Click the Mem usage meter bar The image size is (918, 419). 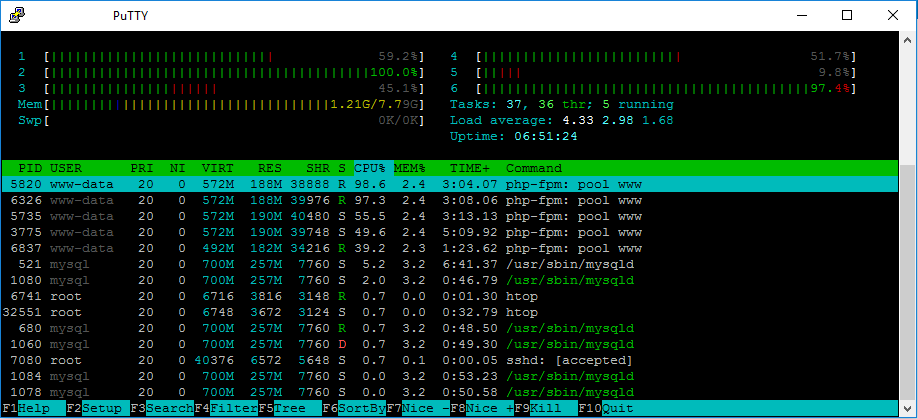click(x=234, y=105)
